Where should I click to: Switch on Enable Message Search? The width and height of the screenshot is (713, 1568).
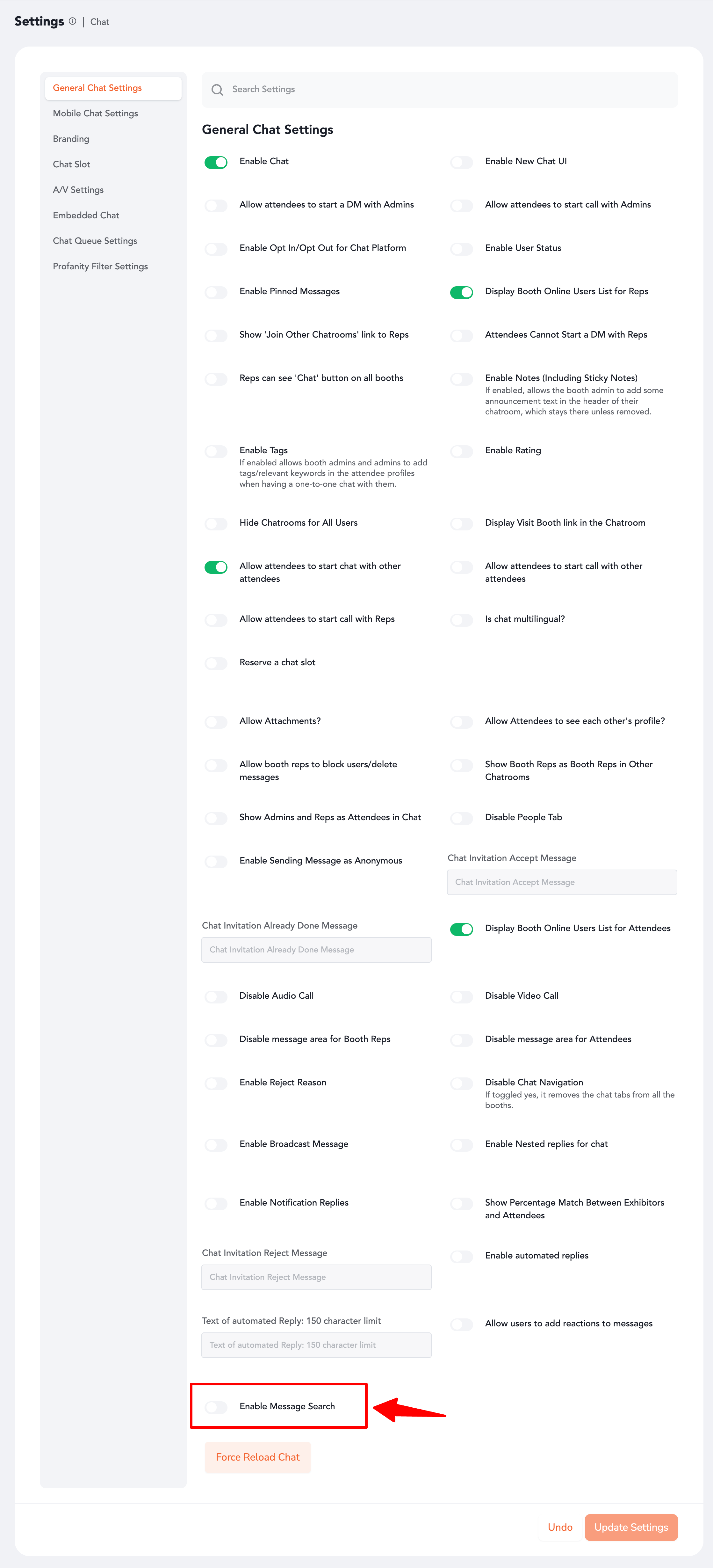point(216,1407)
